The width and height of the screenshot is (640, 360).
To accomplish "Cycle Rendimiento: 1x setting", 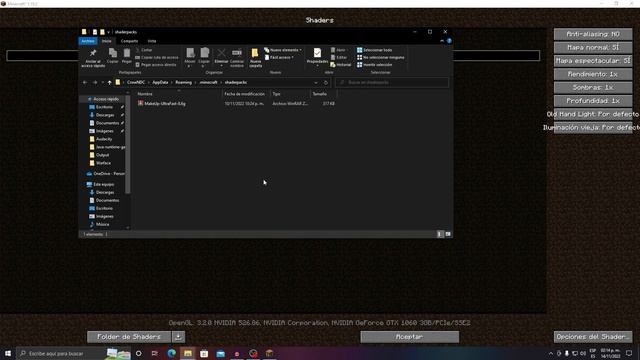I will coord(593,74).
